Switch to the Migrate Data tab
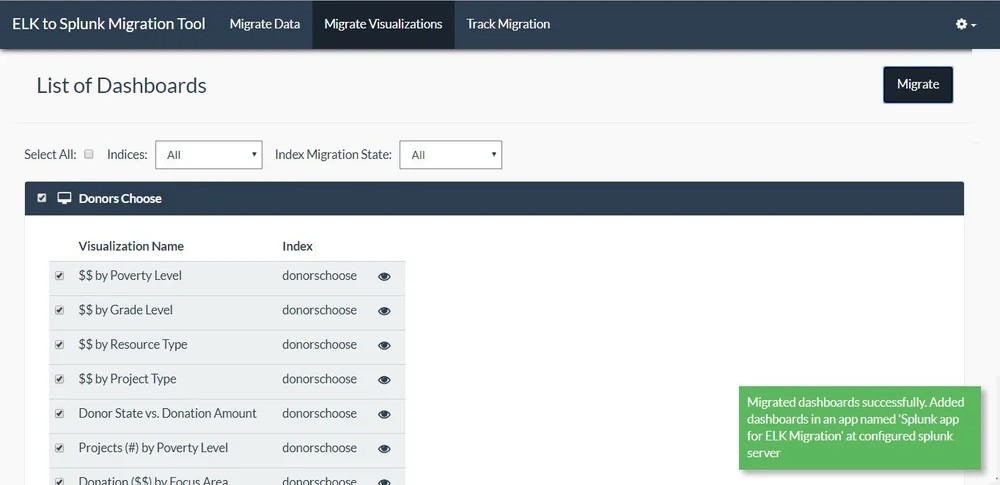1000x485 pixels. 264,24
